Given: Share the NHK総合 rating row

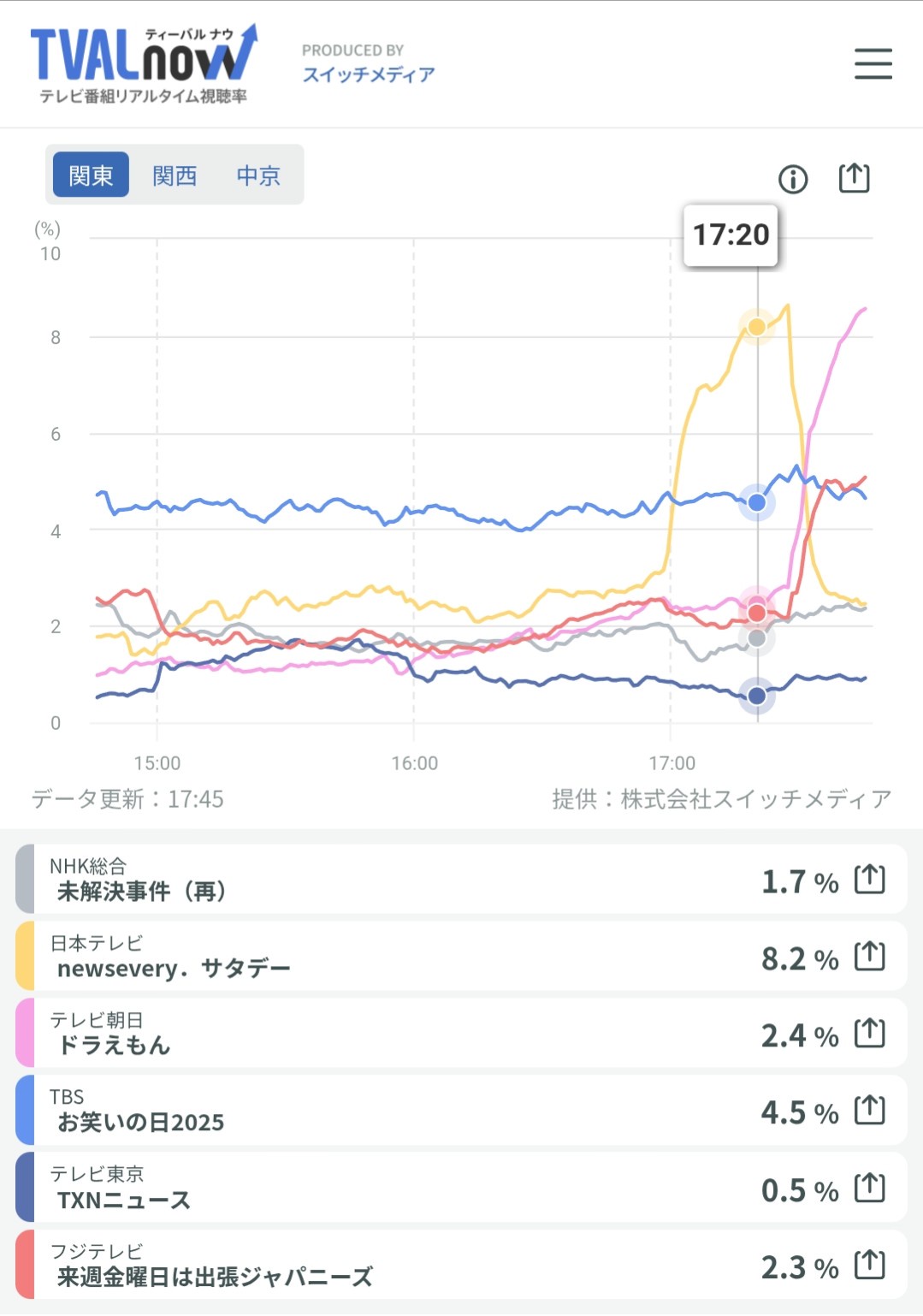Looking at the screenshot, I should (x=870, y=879).
